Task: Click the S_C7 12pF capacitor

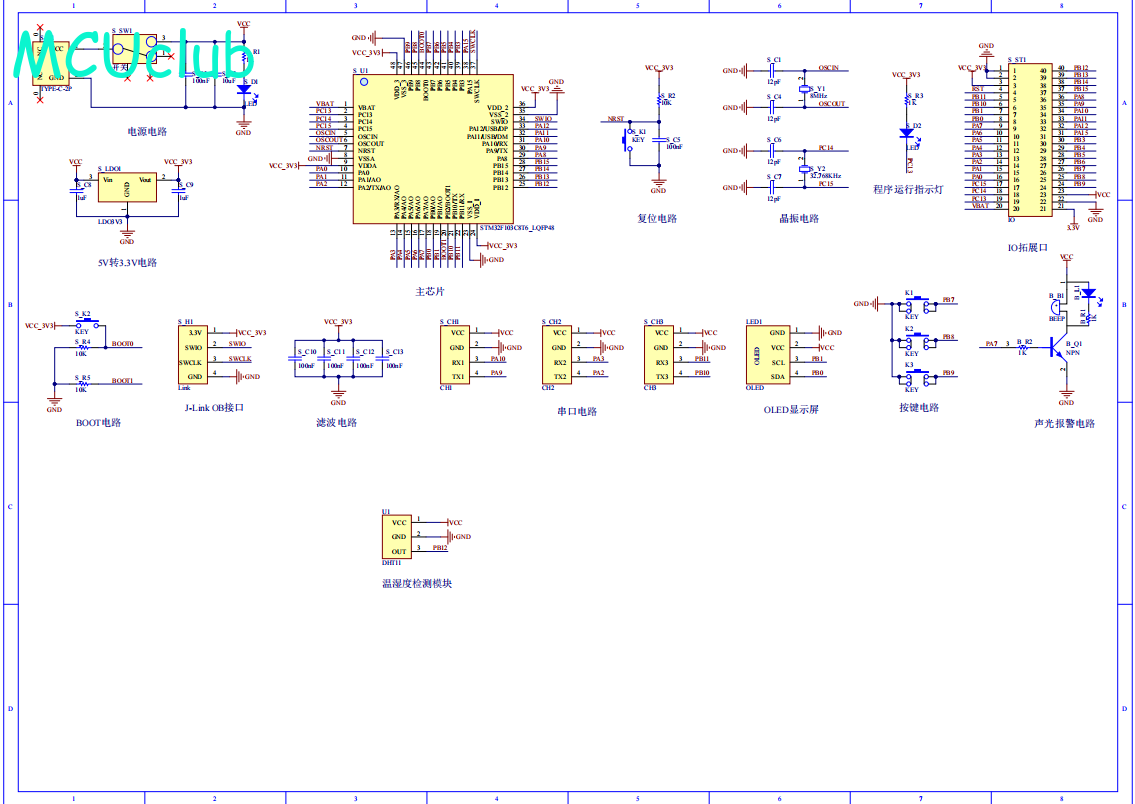Action: tap(773, 187)
